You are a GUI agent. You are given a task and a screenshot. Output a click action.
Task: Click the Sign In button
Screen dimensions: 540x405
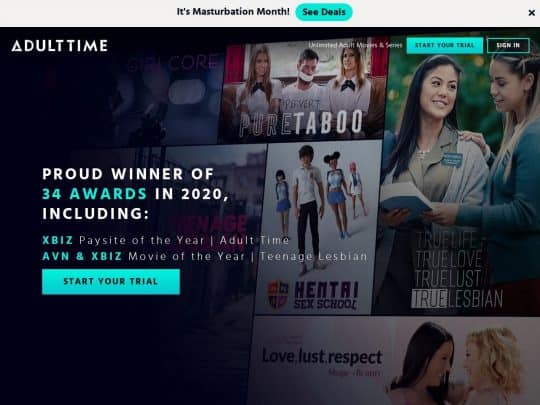pos(508,45)
